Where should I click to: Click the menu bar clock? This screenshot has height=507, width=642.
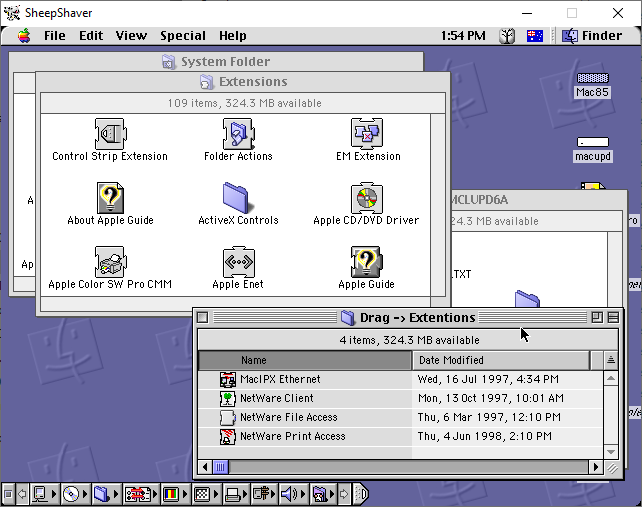463,36
